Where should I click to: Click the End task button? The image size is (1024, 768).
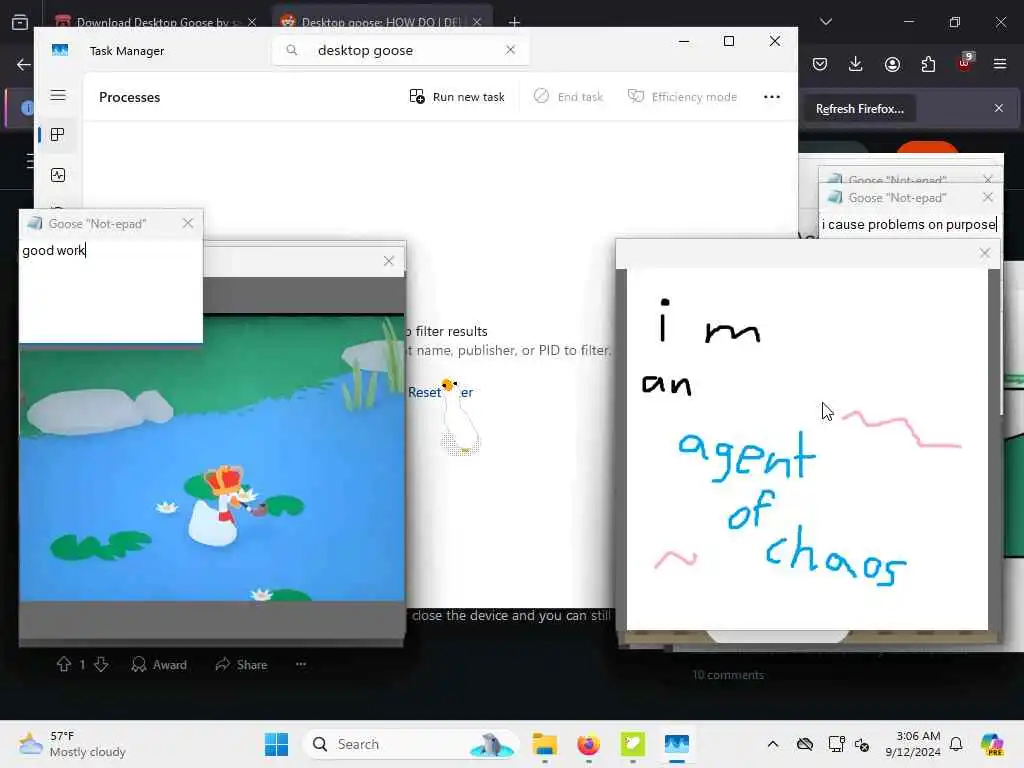tap(568, 97)
